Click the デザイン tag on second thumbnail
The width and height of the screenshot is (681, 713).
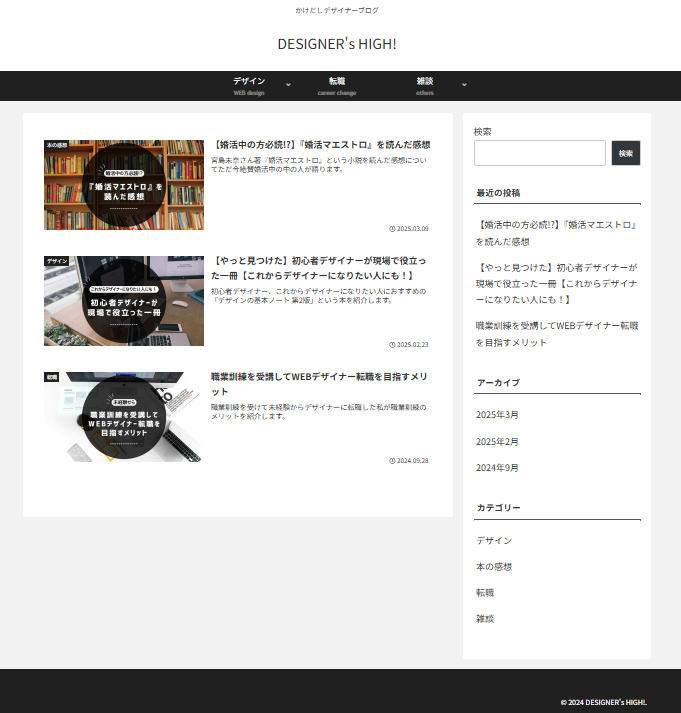[57, 261]
